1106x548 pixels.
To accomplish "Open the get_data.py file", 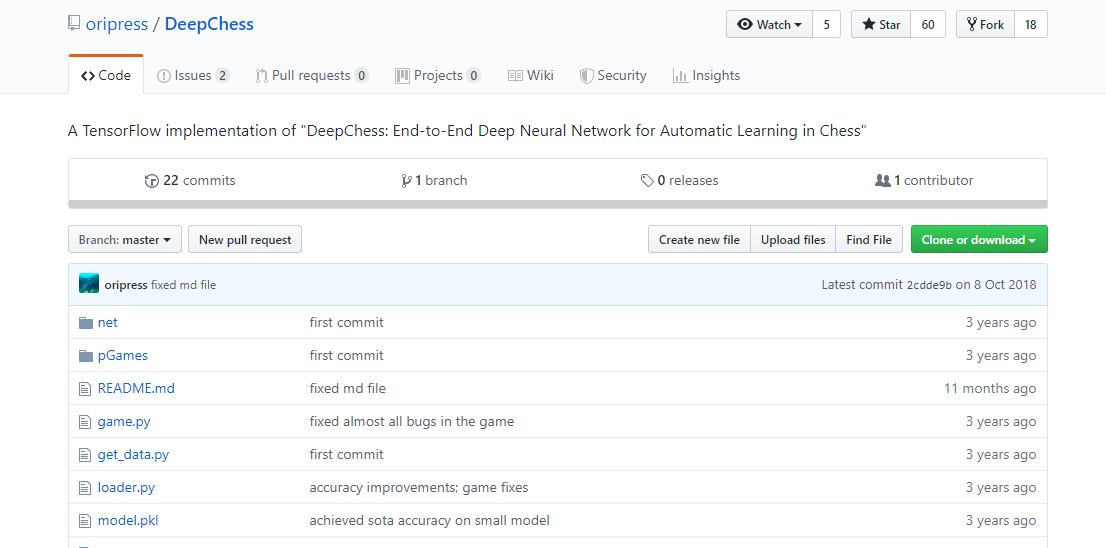I will pos(133,455).
